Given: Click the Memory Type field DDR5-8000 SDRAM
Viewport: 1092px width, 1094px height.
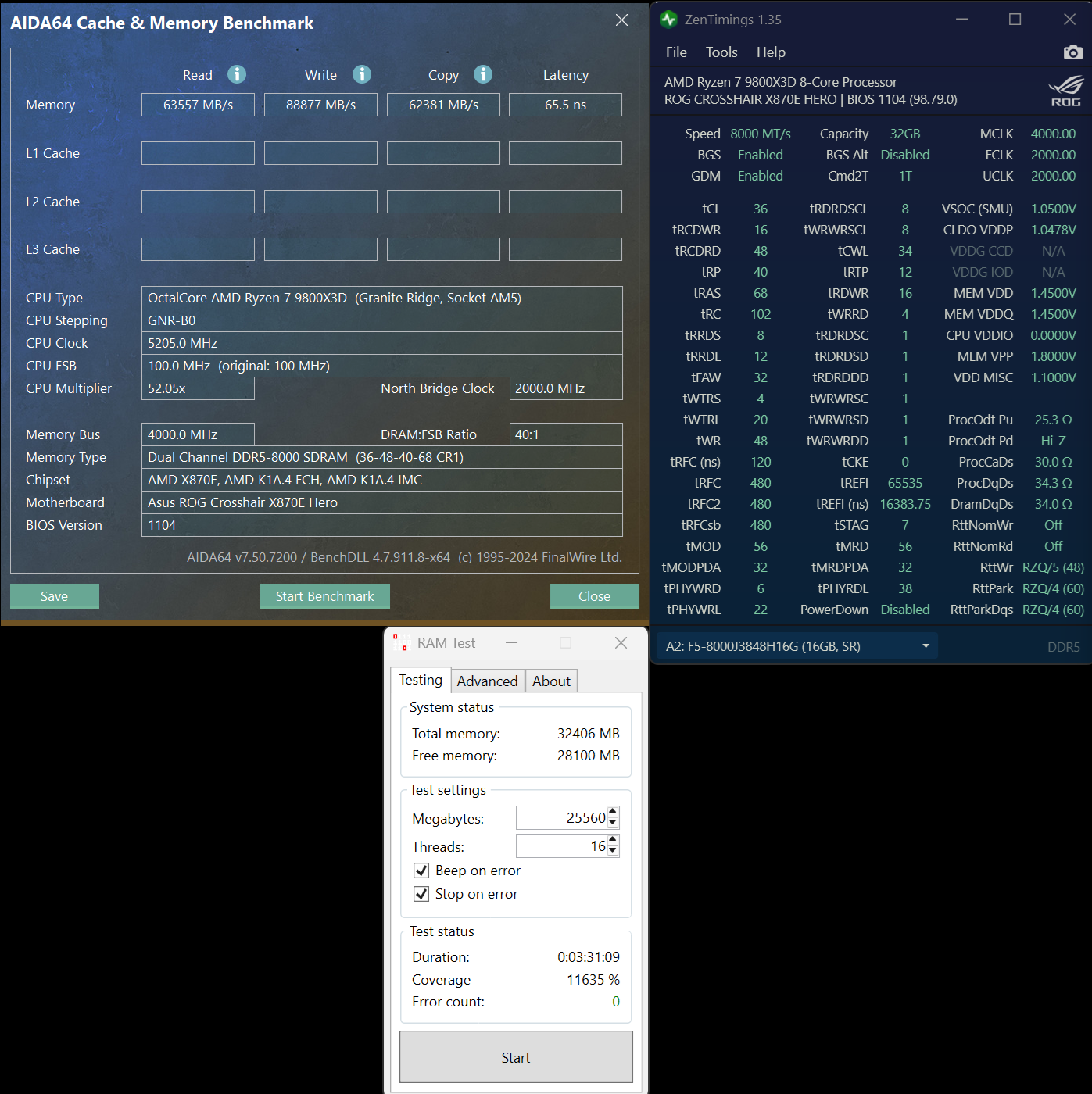Looking at the screenshot, I should pyautogui.click(x=382, y=457).
